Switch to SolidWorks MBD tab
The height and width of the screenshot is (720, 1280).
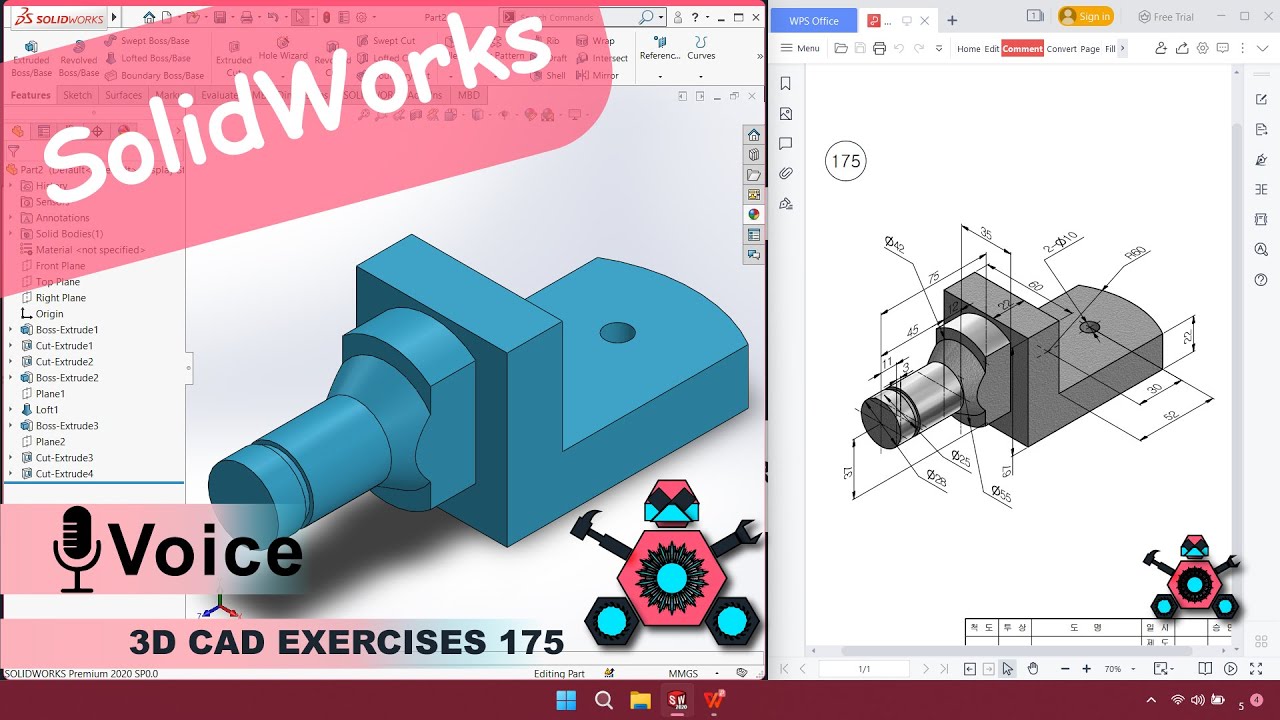point(468,95)
